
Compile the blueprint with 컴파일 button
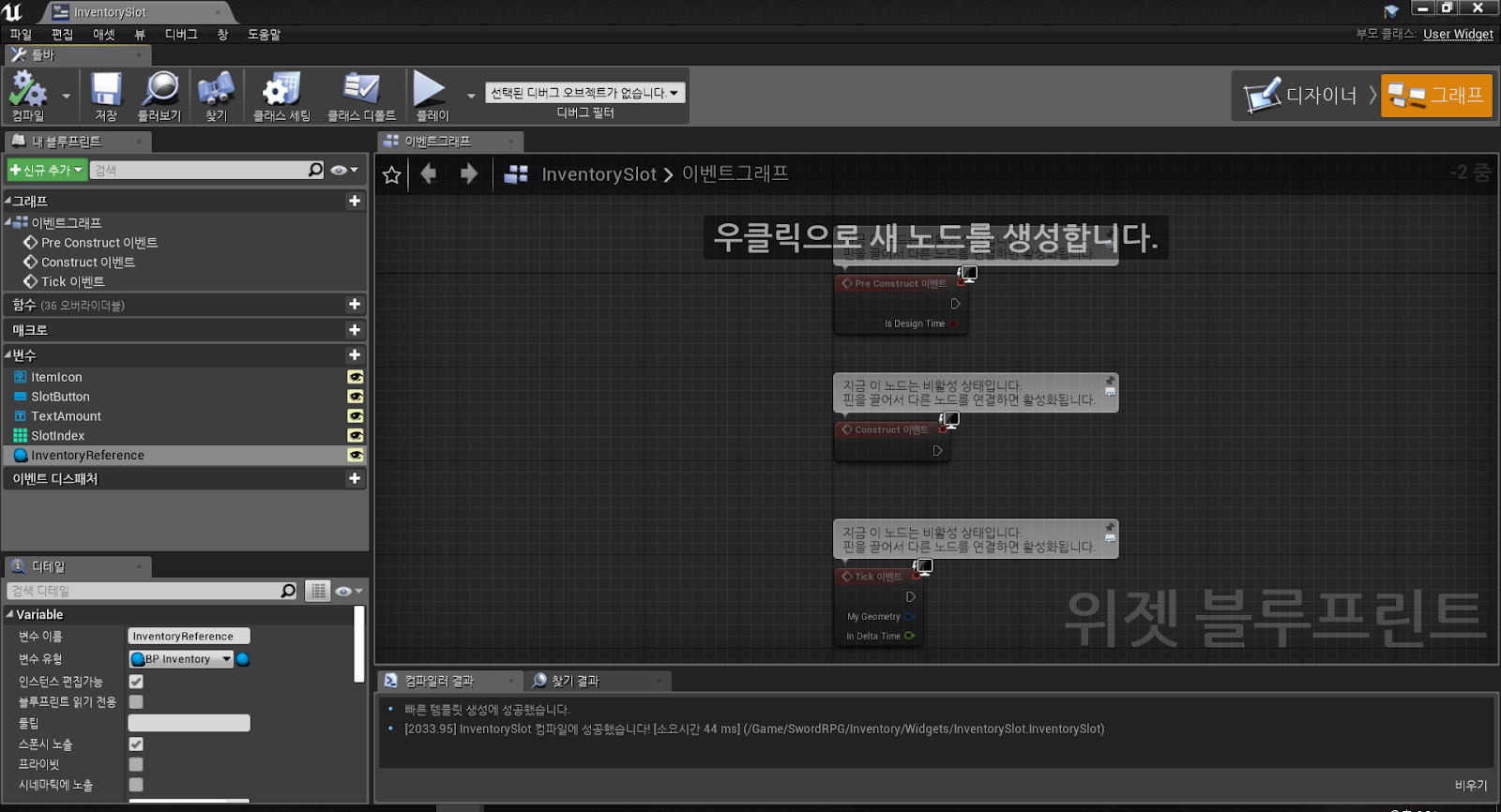pos(28,96)
